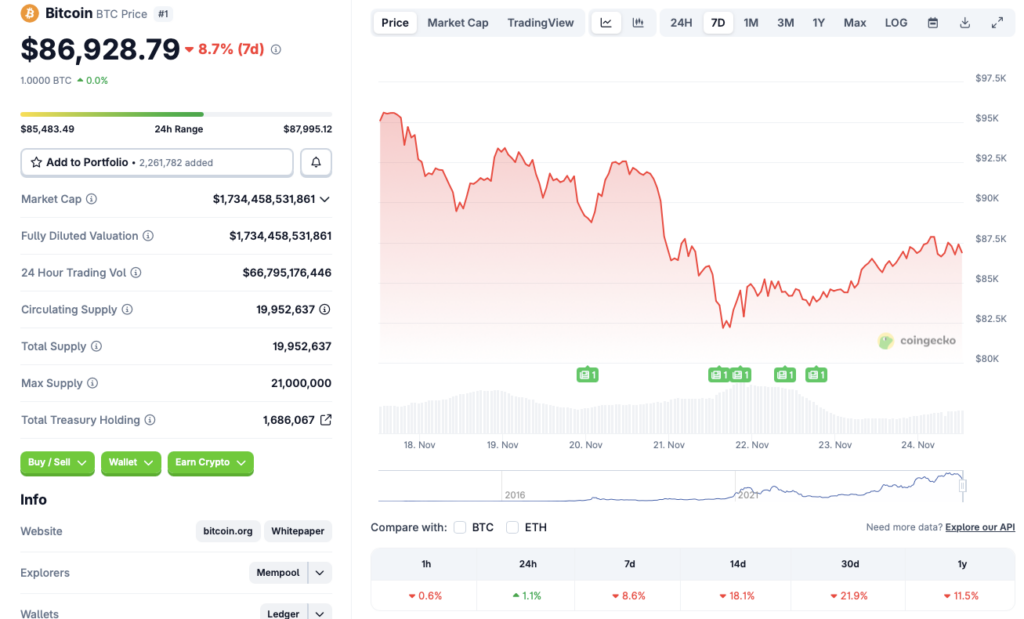
Task: Switch to the TradingView tab
Action: pyautogui.click(x=540, y=22)
